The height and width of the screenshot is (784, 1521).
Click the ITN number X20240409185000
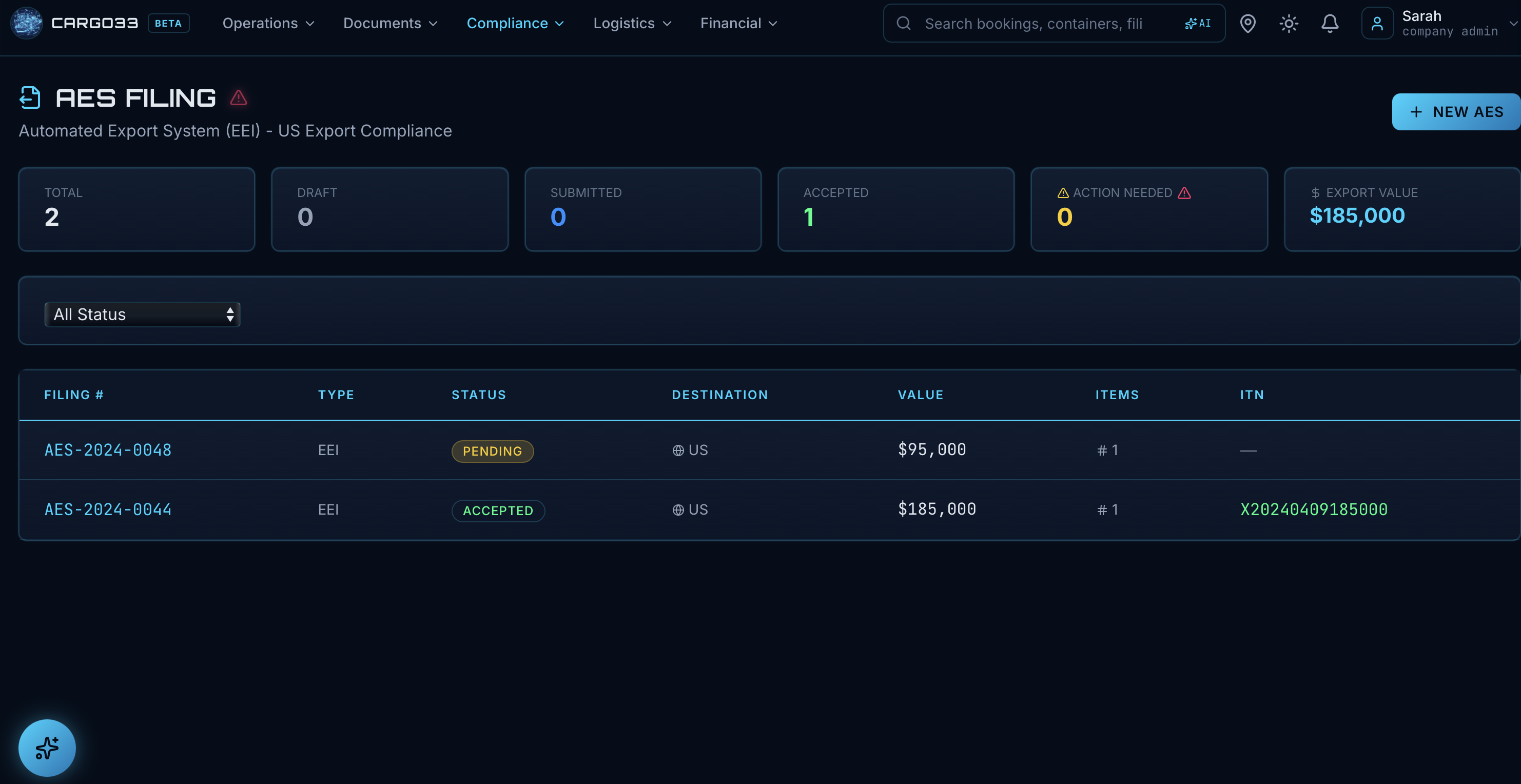tap(1314, 509)
